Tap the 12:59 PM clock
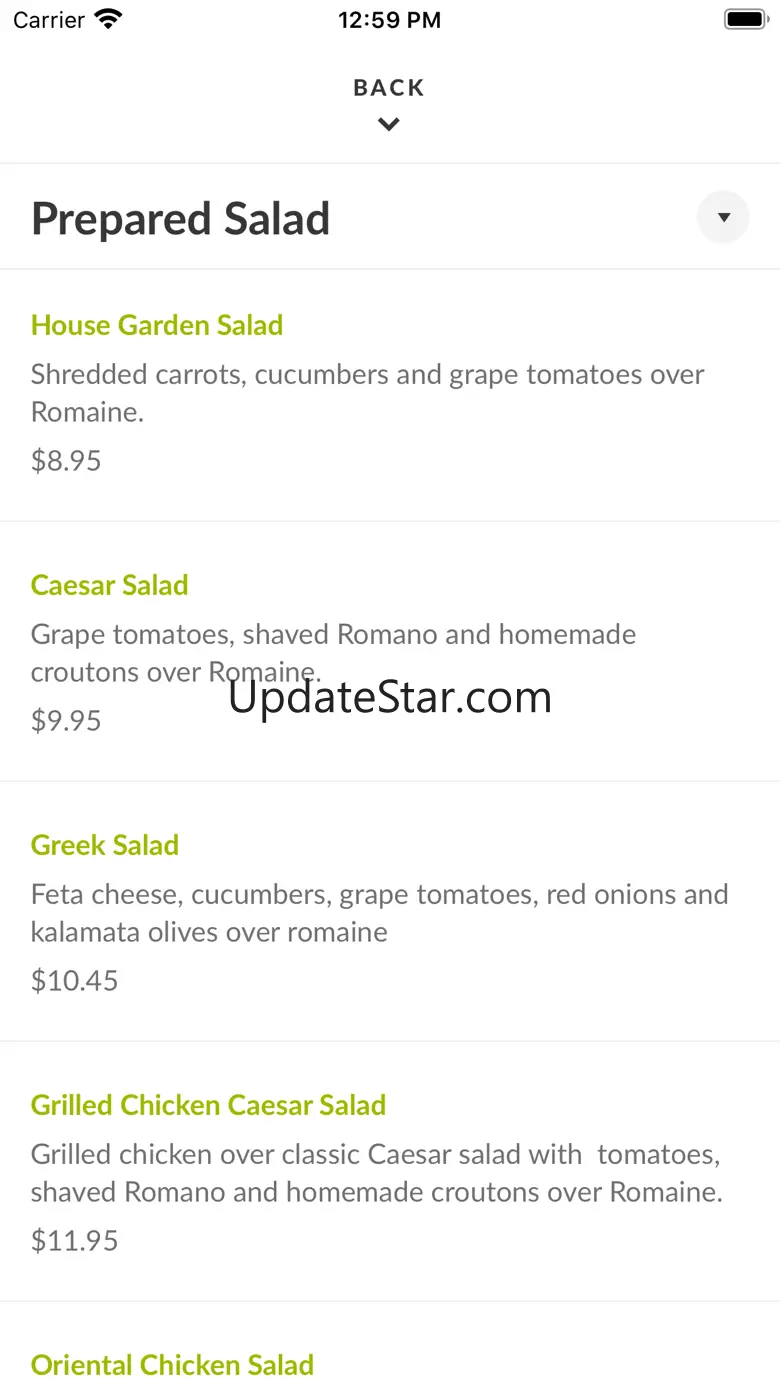 point(389,20)
